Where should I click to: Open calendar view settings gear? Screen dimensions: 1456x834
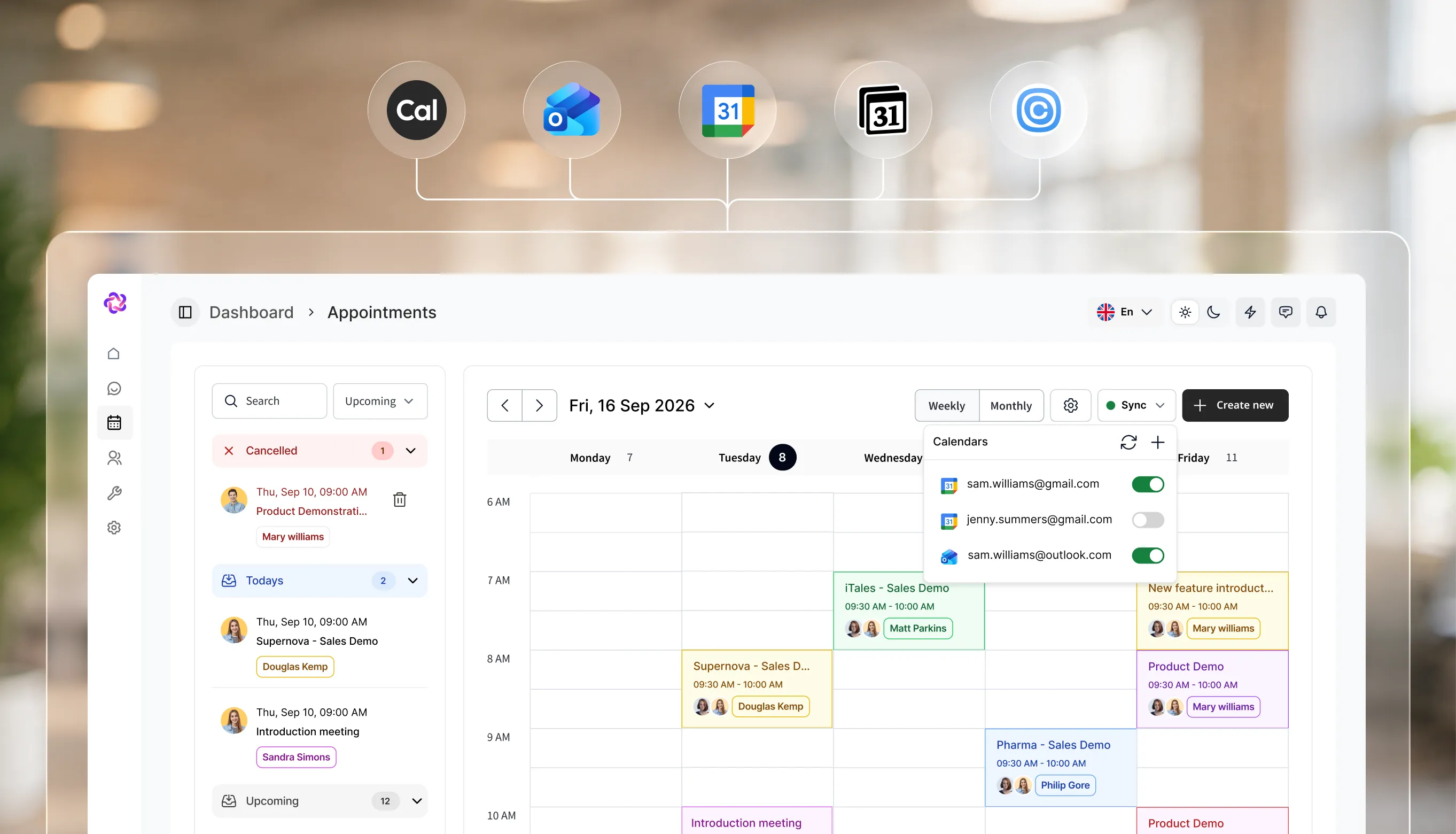pos(1070,406)
